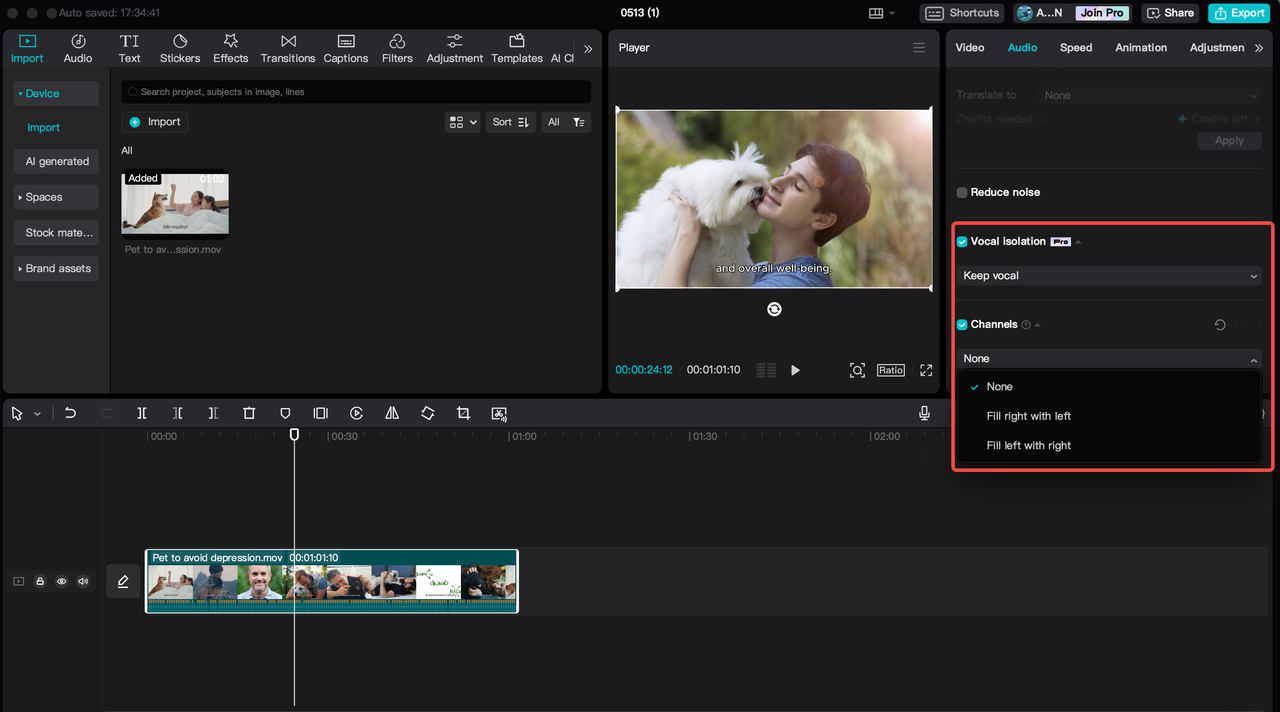Reset the Channels setting
This screenshot has height=712, width=1280.
tap(1220, 325)
